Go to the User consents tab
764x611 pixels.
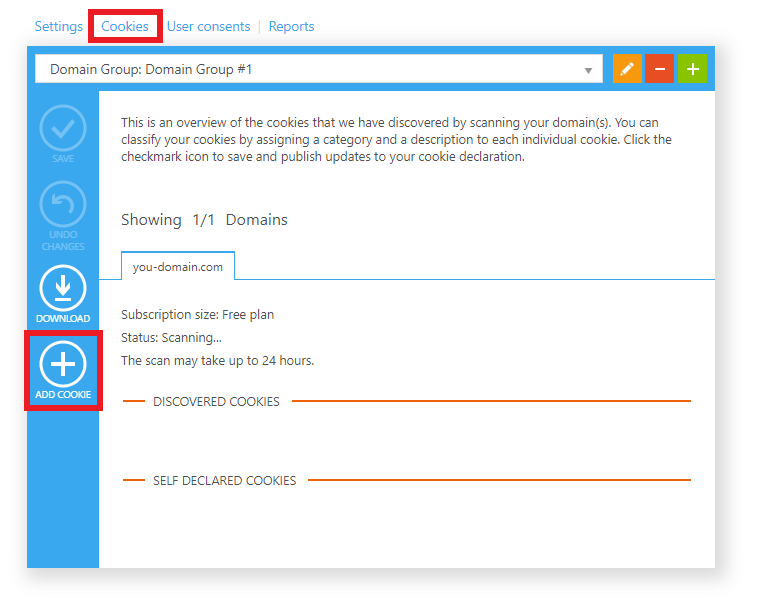[209, 26]
